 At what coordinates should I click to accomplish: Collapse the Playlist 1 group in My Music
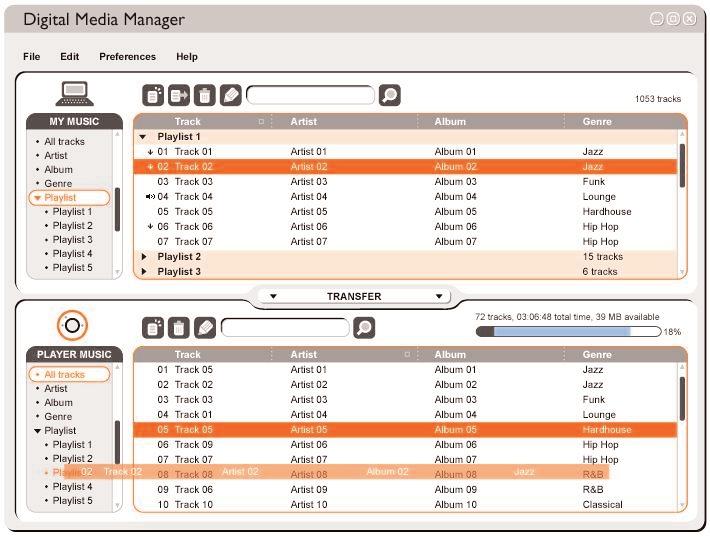pos(143,137)
